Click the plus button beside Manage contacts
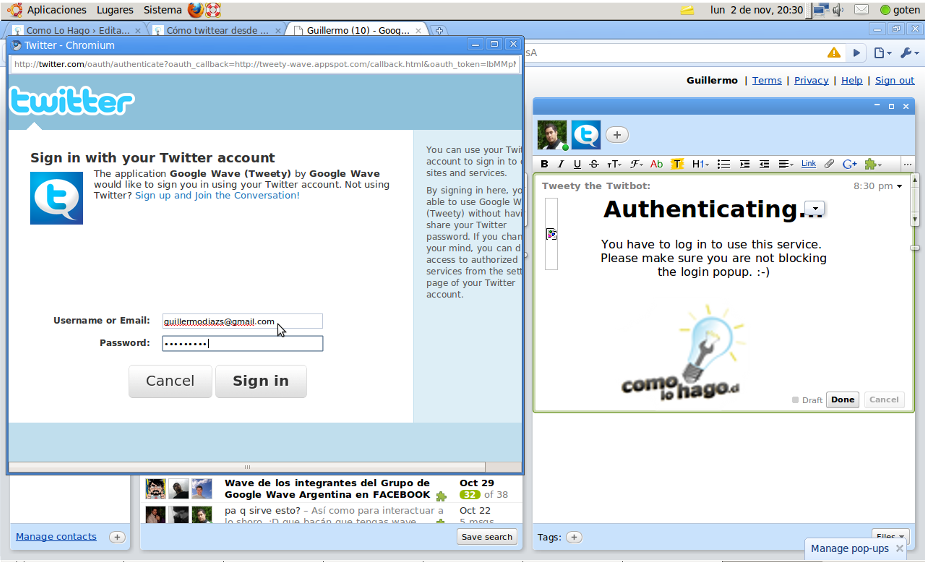The image size is (925, 562). point(117,537)
